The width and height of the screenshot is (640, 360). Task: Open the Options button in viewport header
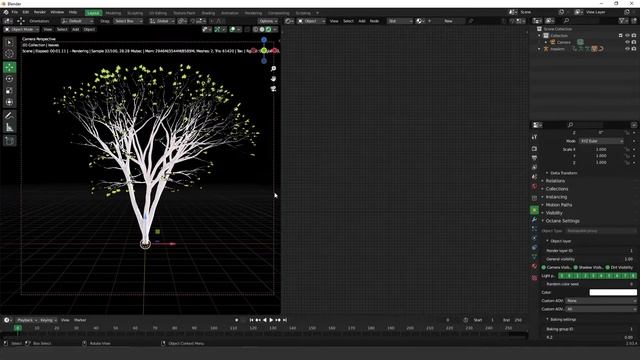[x=268, y=21]
